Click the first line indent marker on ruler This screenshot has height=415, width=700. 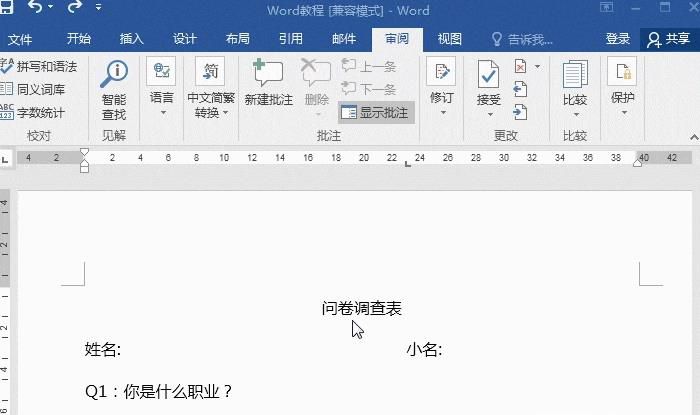pyautogui.click(x=84, y=152)
